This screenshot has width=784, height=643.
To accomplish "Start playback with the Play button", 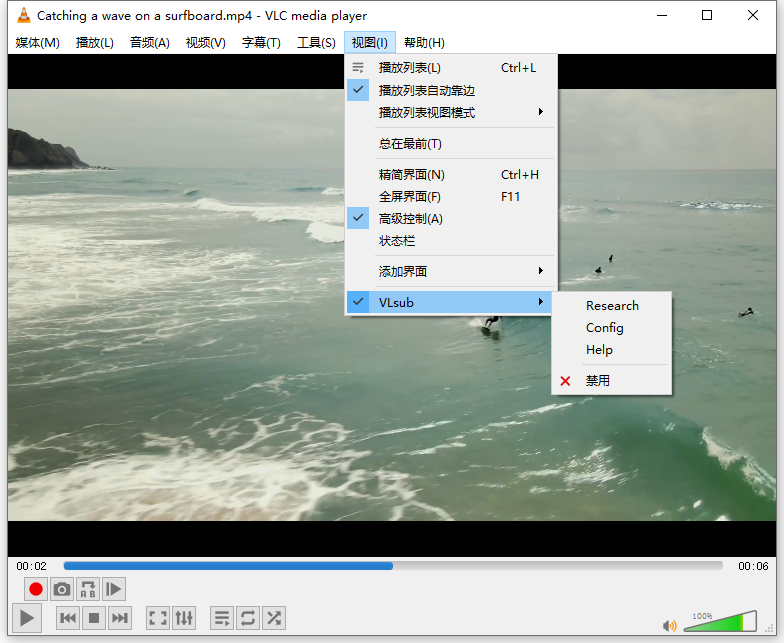I will 26,618.
